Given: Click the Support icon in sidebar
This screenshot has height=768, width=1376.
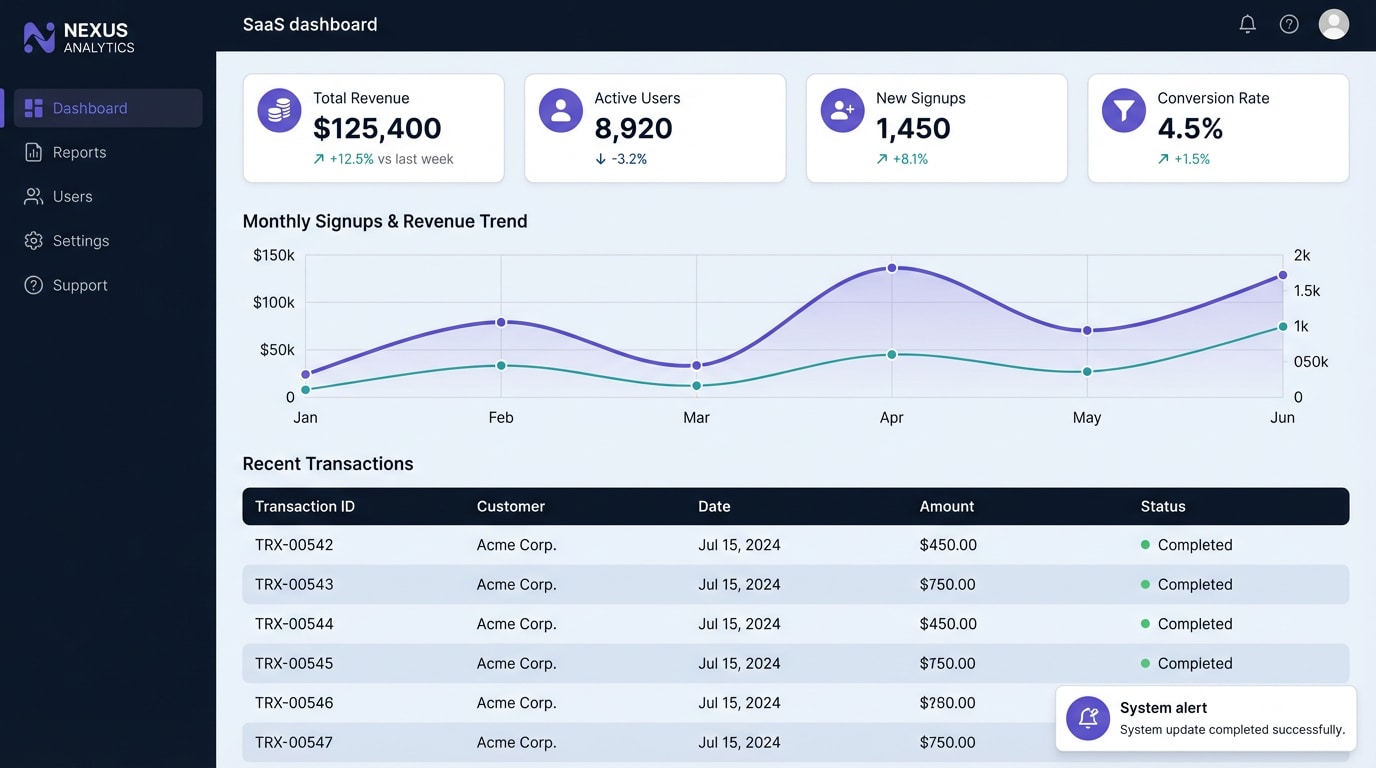Looking at the screenshot, I should point(33,284).
